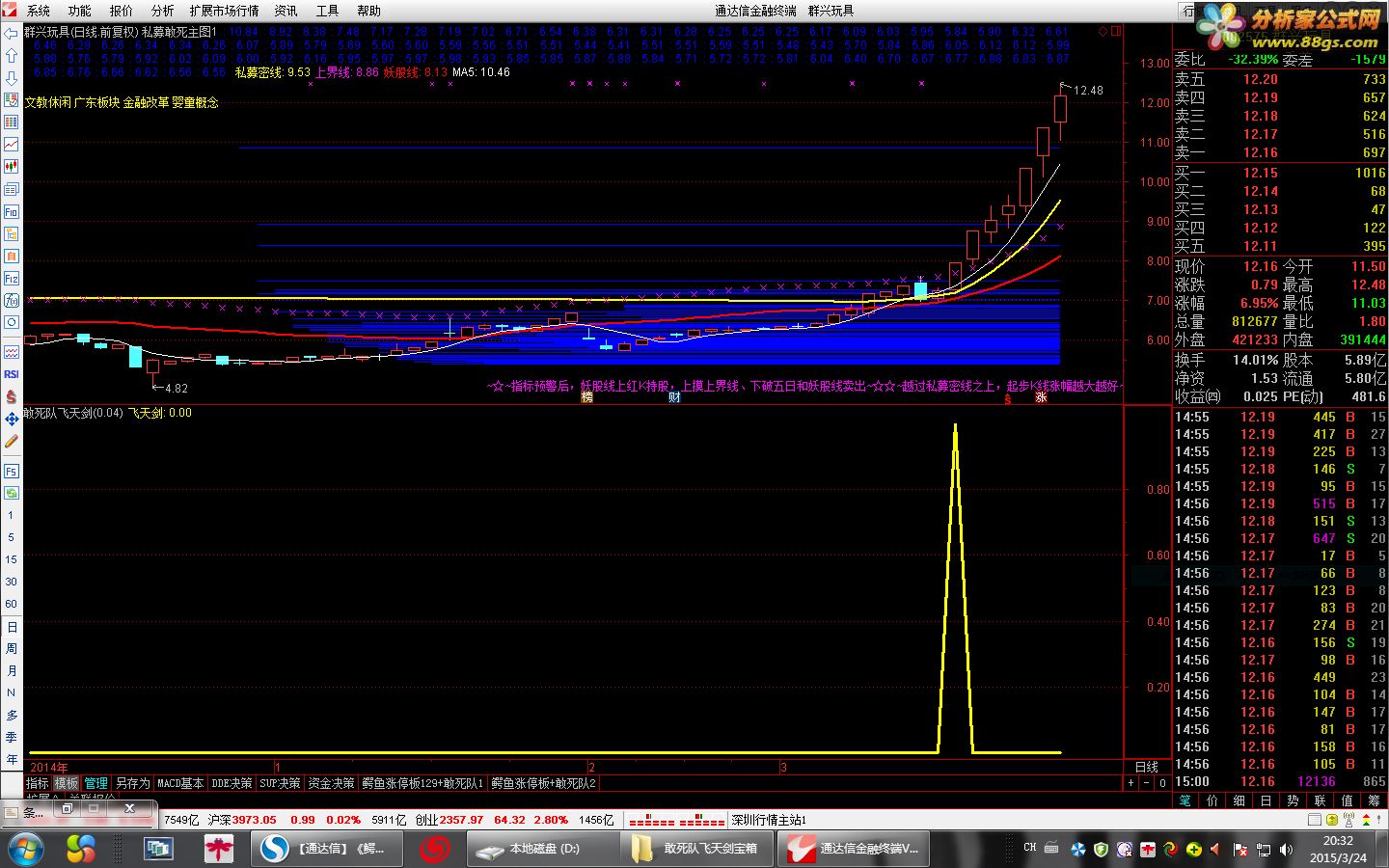
Task: Open the 日线 period selector
Action: point(1147,767)
